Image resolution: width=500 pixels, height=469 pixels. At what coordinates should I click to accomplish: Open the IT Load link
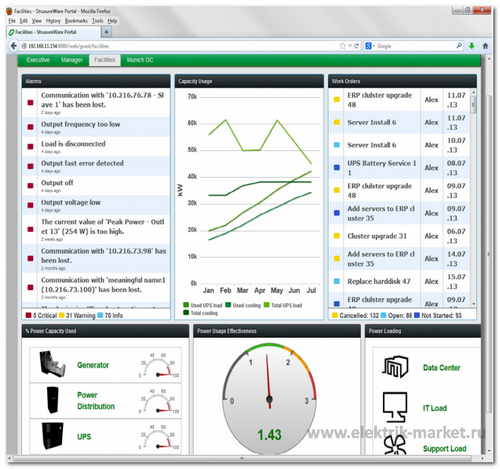pos(435,408)
